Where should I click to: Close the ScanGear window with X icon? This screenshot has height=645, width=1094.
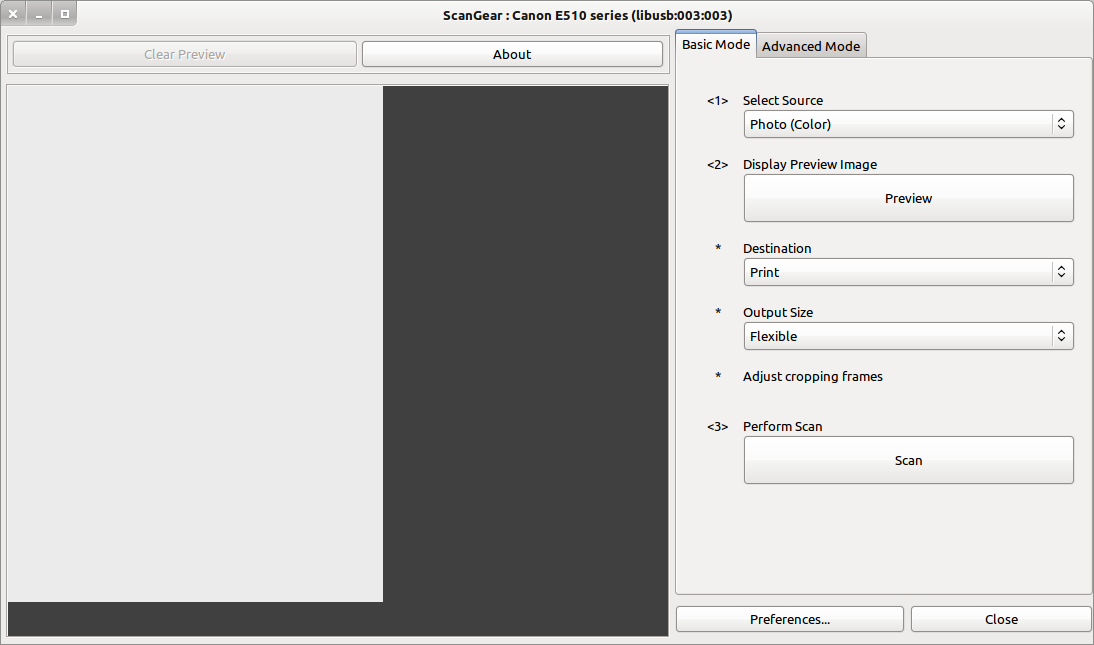(13, 14)
